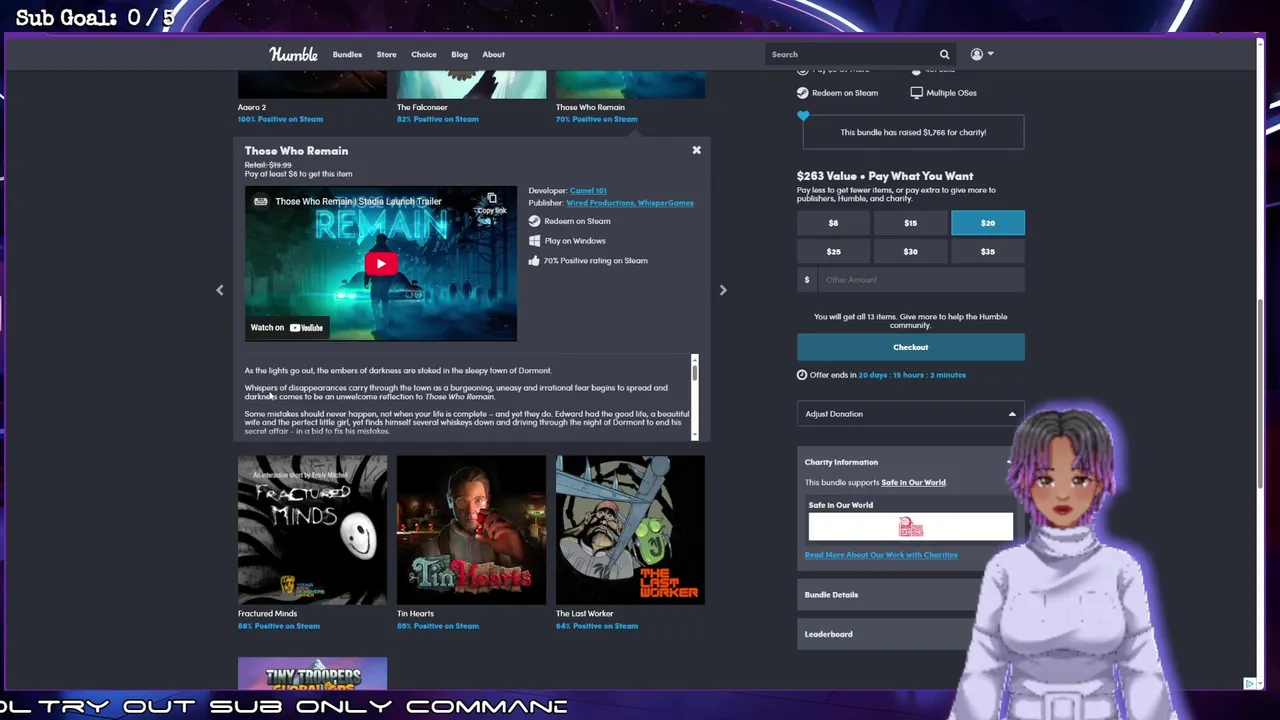Click the search magnifier icon
The image size is (1280, 720).
pos(944,54)
